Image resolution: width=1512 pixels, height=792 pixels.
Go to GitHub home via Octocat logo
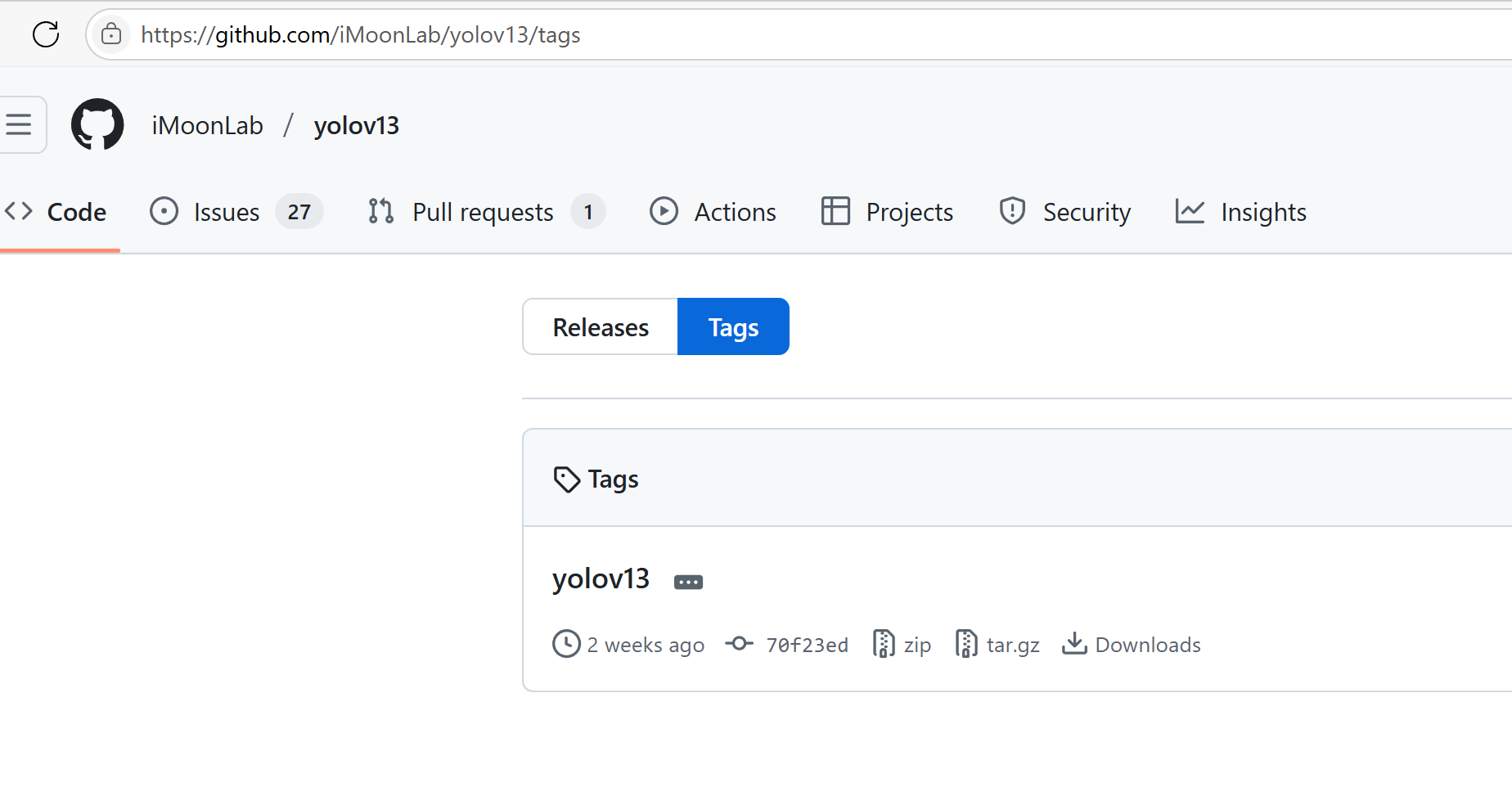[97, 124]
